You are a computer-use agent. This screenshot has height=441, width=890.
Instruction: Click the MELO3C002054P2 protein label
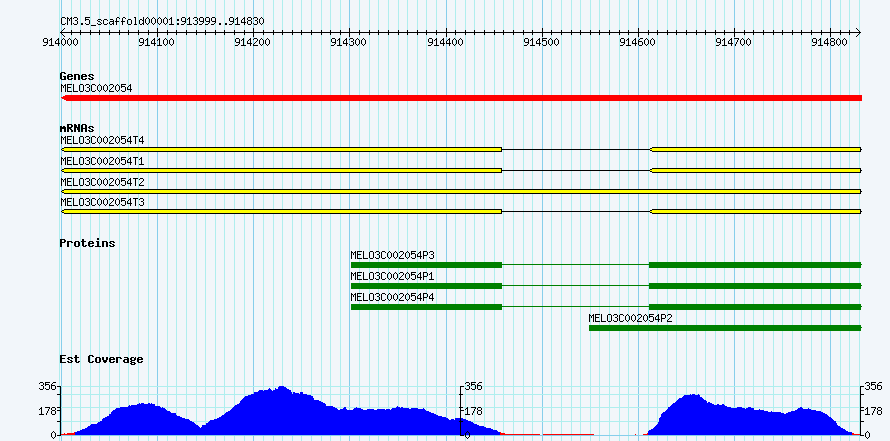click(x=631, y=318)
